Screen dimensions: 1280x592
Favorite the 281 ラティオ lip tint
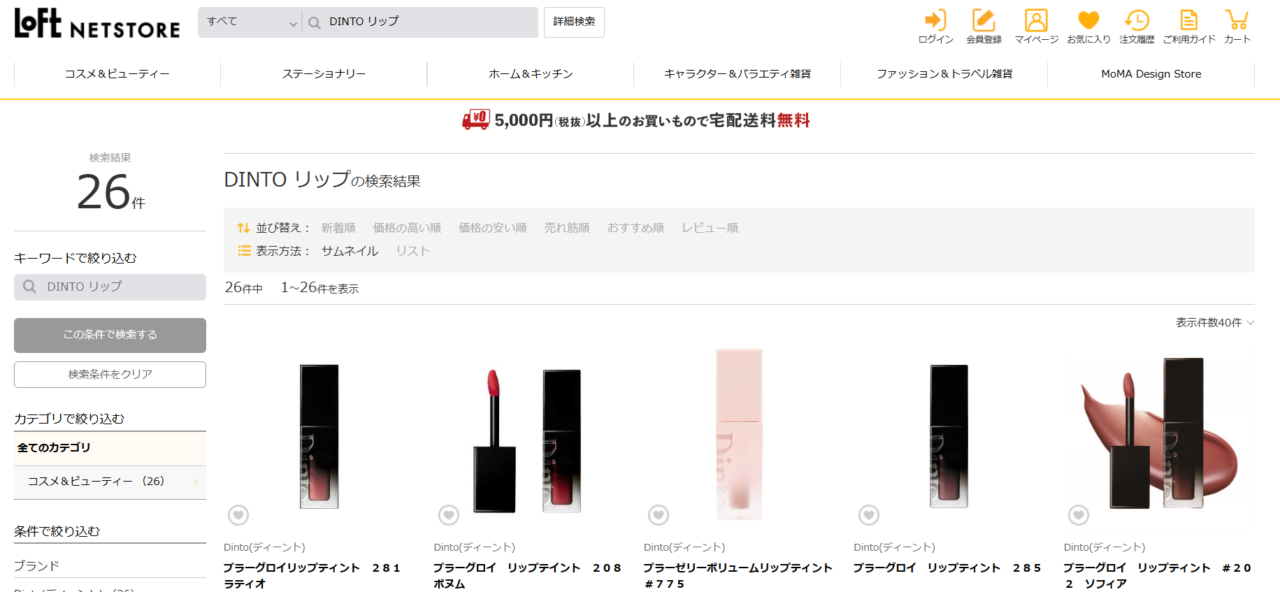[238, 515]
